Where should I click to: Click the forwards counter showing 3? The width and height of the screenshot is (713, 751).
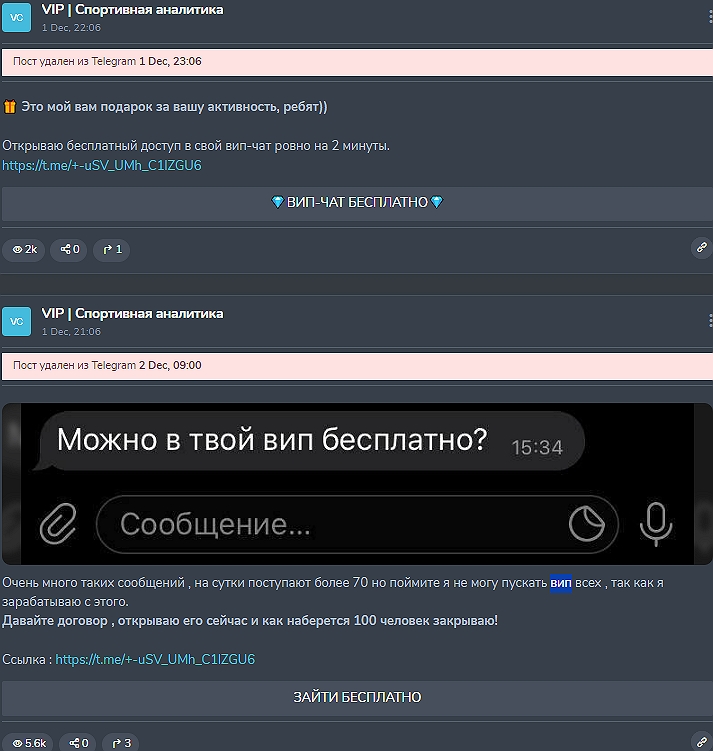click(x=121, y=742)
